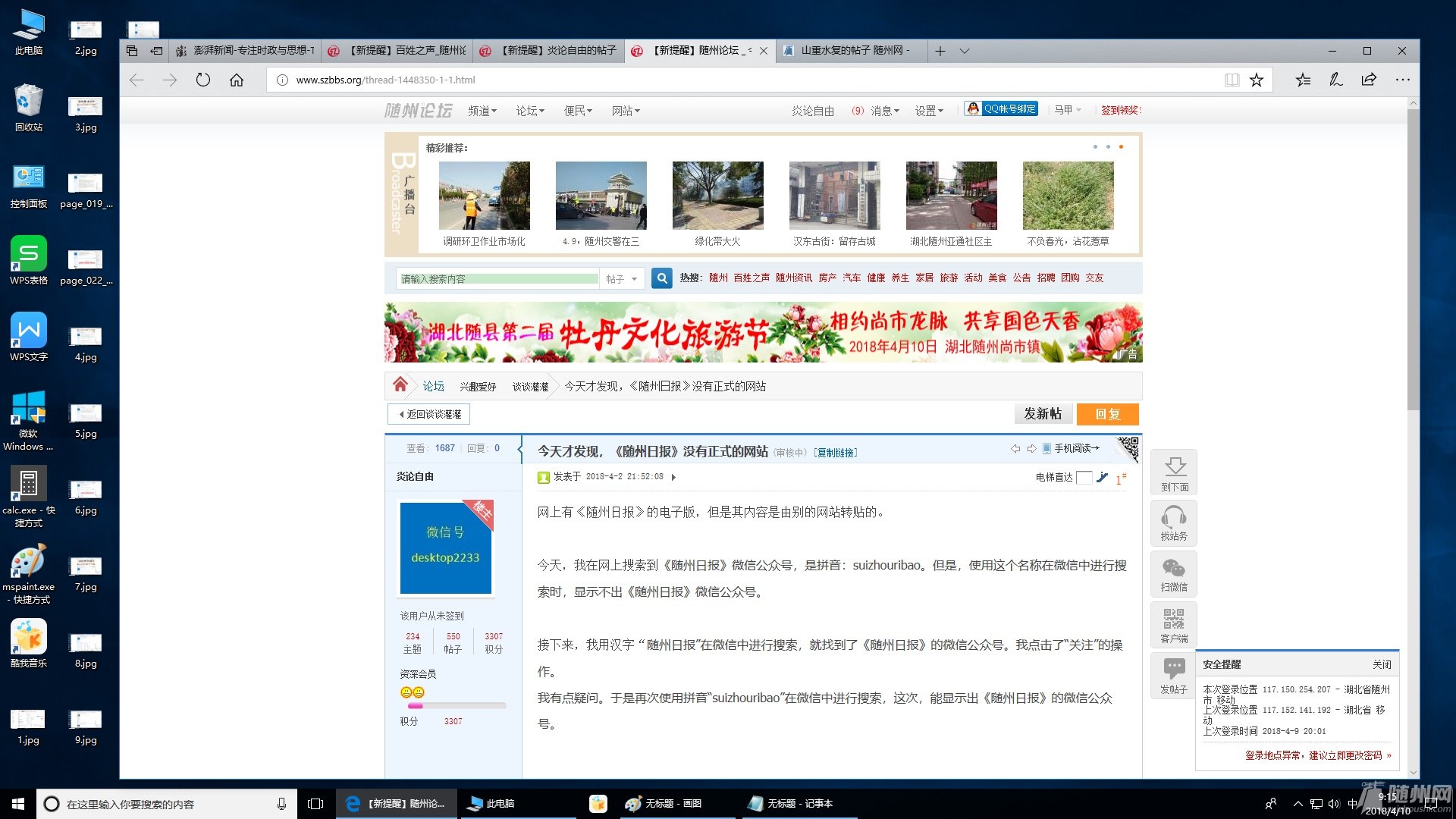Viewport: 1456px width, 819px height.
Task: Toggle reading view icon in address bar
Action: [1232, 80]
